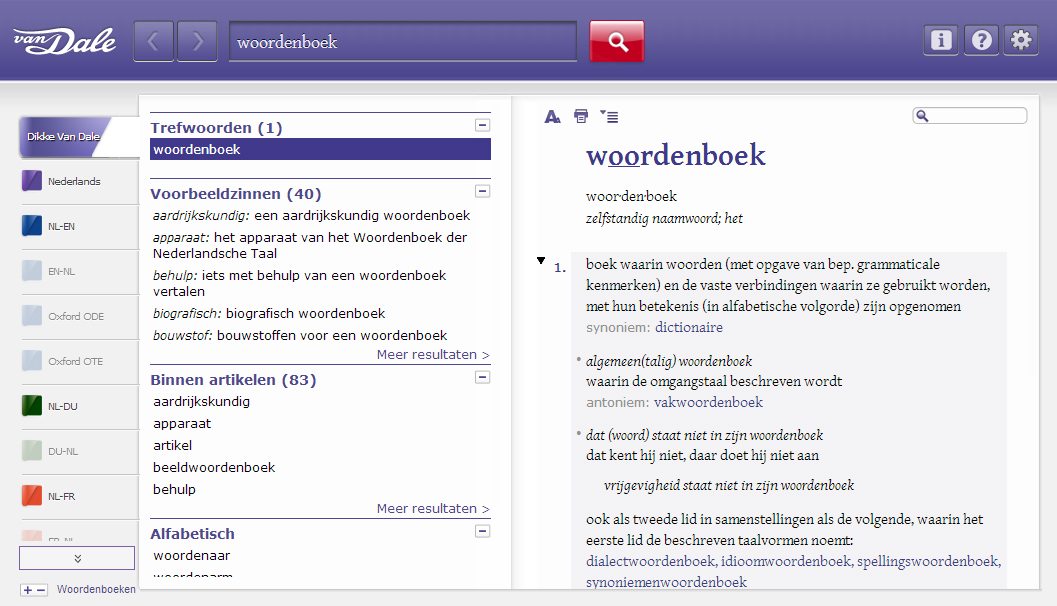Open the spellingswoordenboek link
The height and width of the screenshot is (606, 1057).
tap(928, 562)
